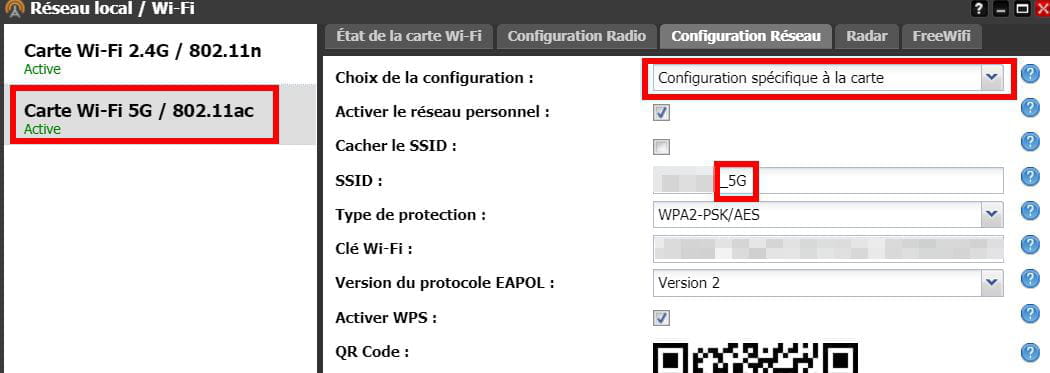This screenshot has width=1050, height=373.
Task: Show help for the SSID field
Action: (x=1030, y=176)
